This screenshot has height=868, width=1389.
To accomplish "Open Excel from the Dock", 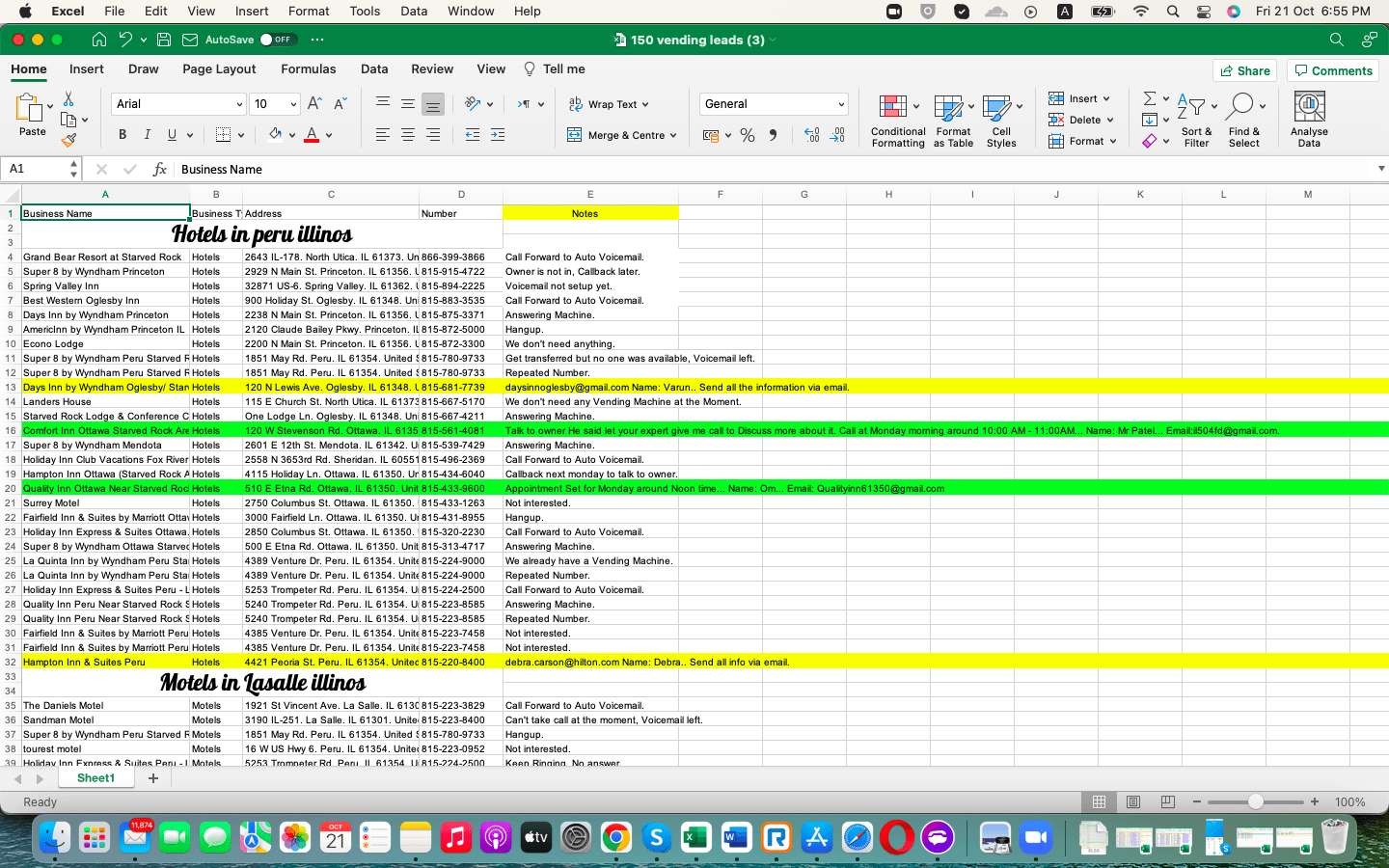I will (695, 838).
